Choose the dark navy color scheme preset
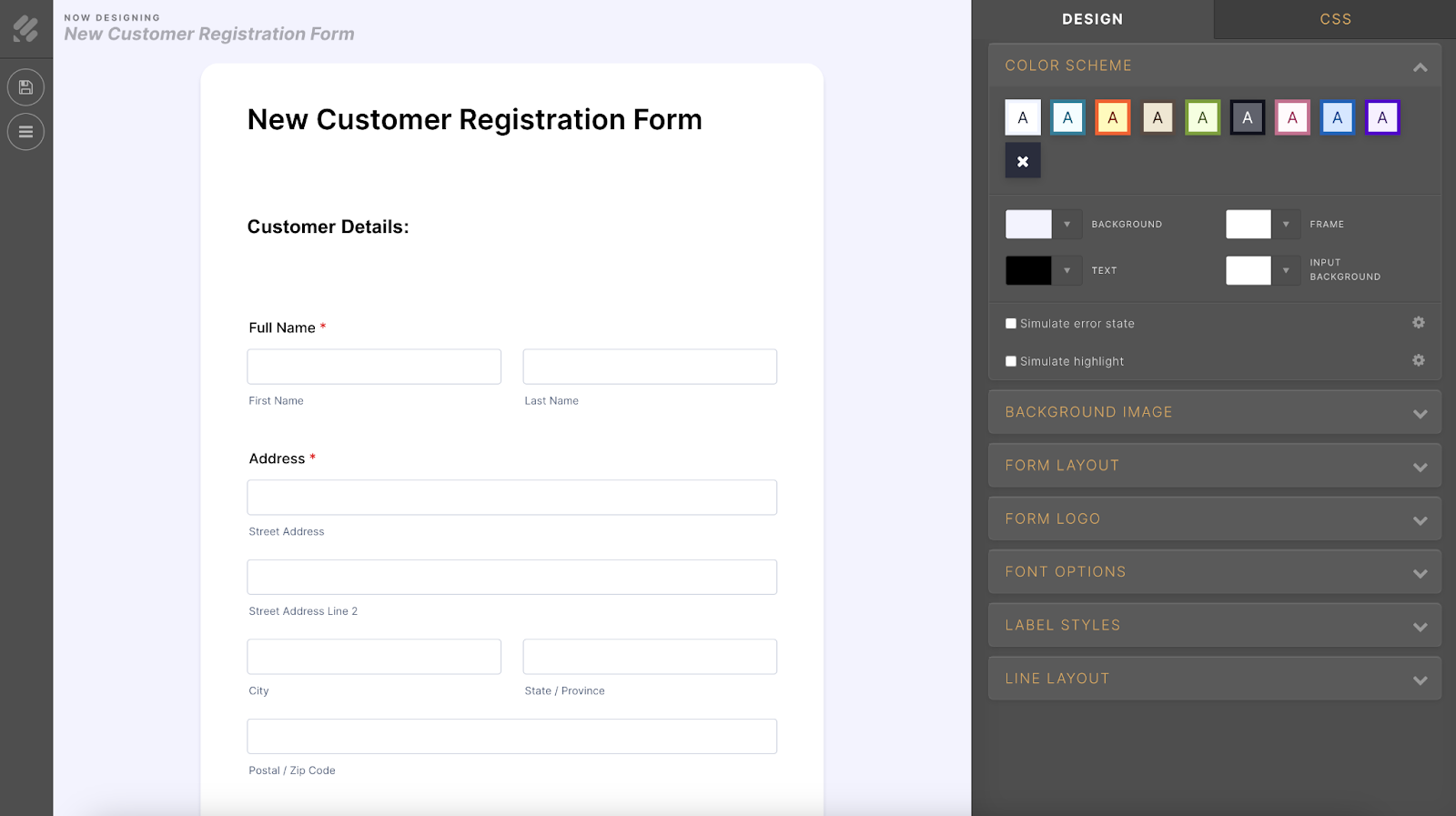Screen dimensions: 1456x816 pos(1247,117)
